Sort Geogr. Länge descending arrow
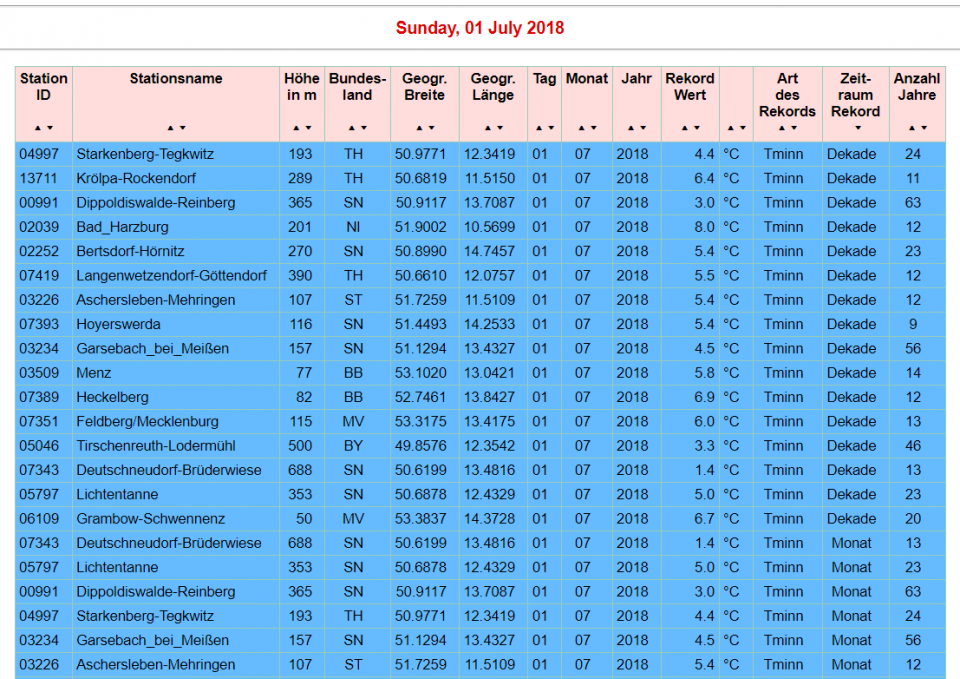The width and height of the screenshot is (960, 679). click(499, 128)
